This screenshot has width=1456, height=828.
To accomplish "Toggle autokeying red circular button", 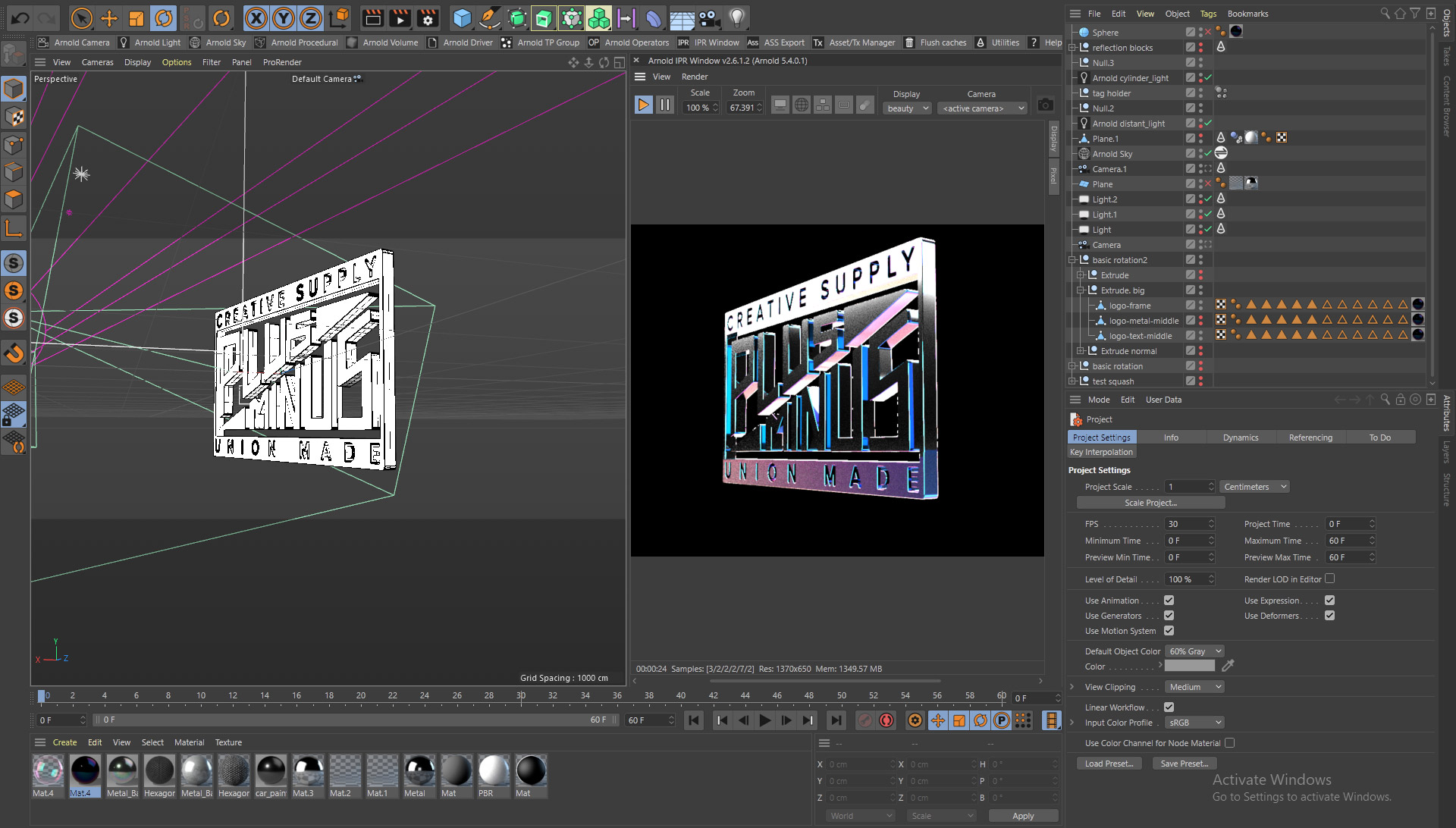I will [x=886, y=720].
